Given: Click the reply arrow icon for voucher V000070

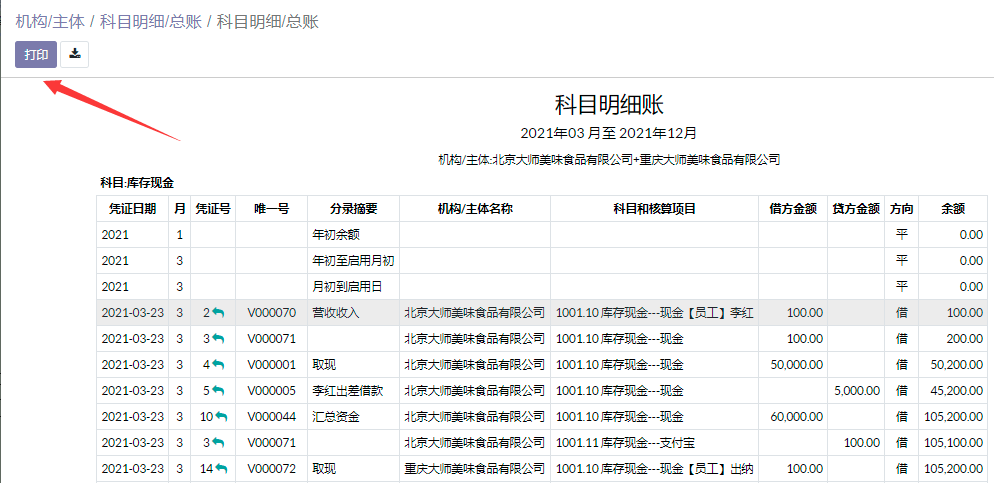Looking at the screenshot, I should point(218,312).
